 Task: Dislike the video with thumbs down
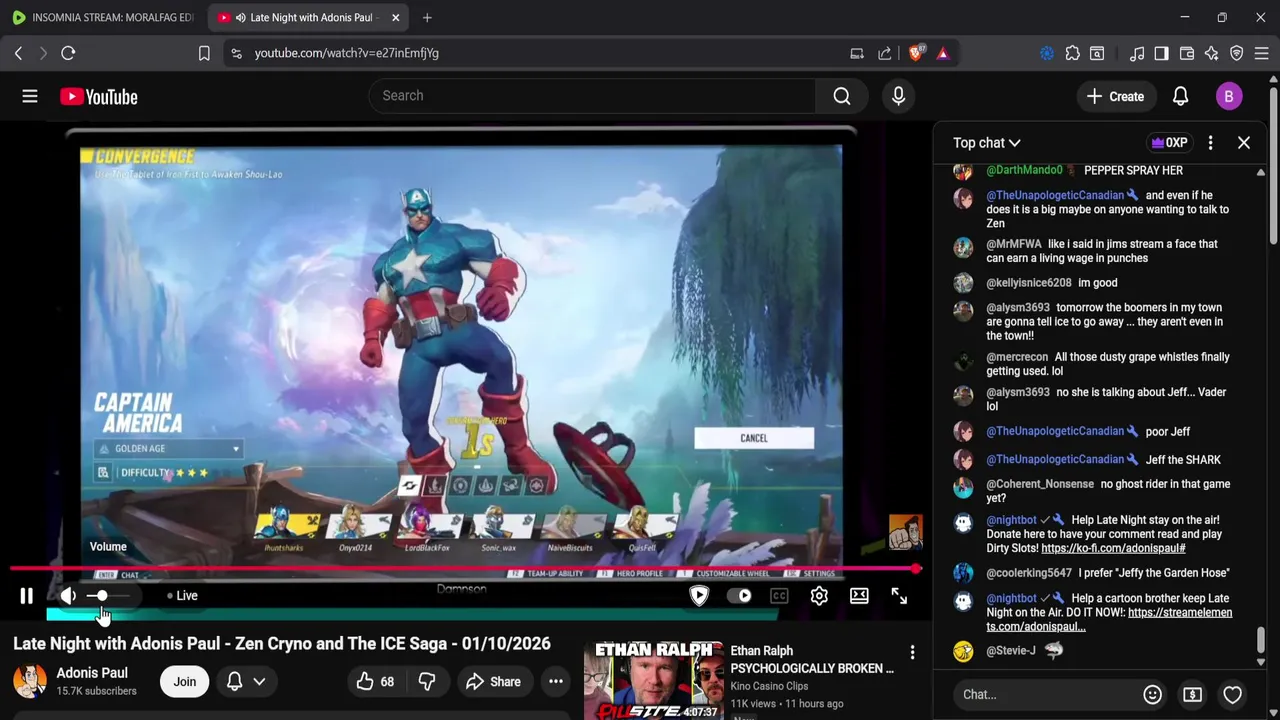[427, 682]
